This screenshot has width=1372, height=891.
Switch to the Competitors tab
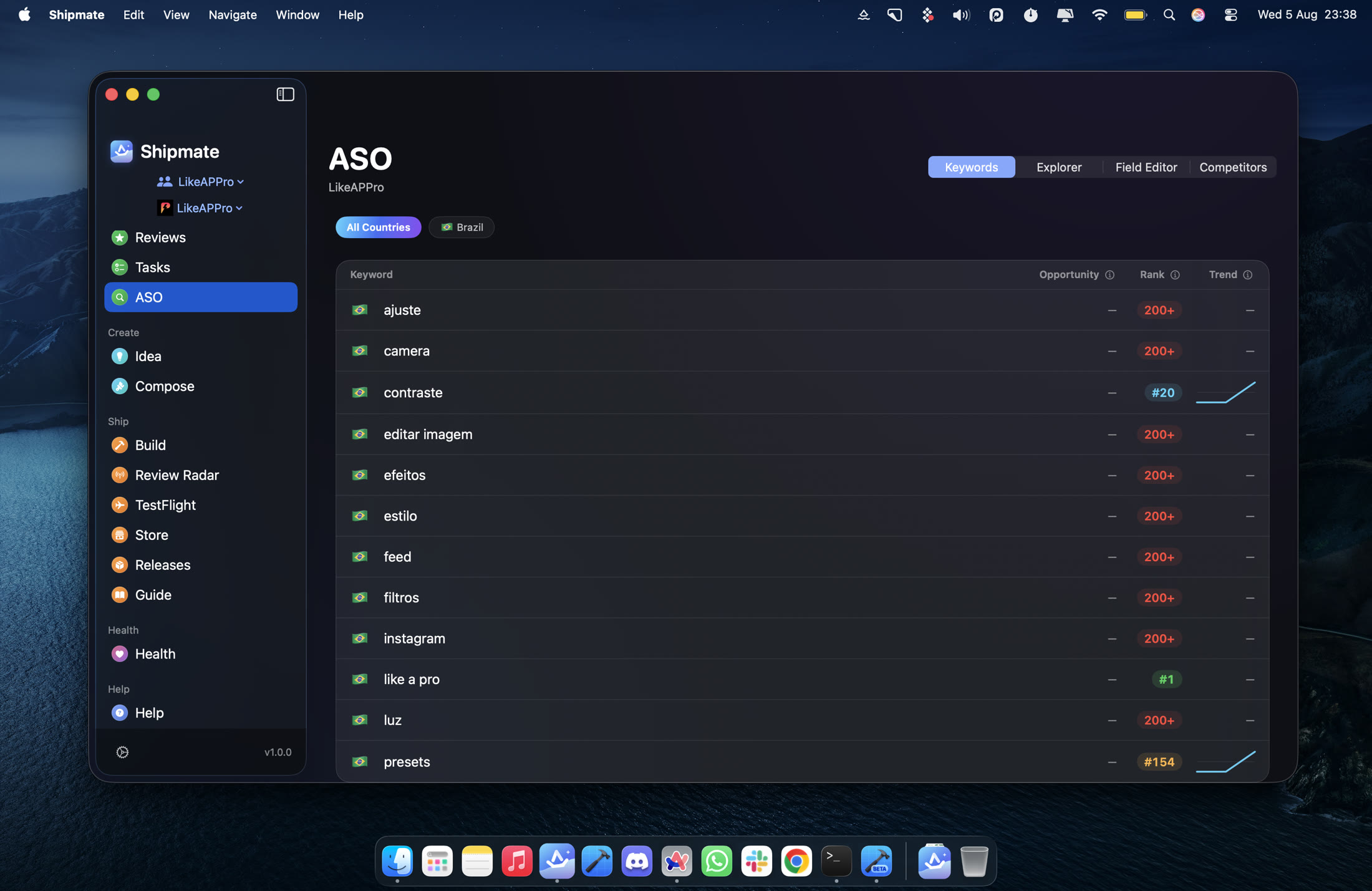(x=1232, y=167)
